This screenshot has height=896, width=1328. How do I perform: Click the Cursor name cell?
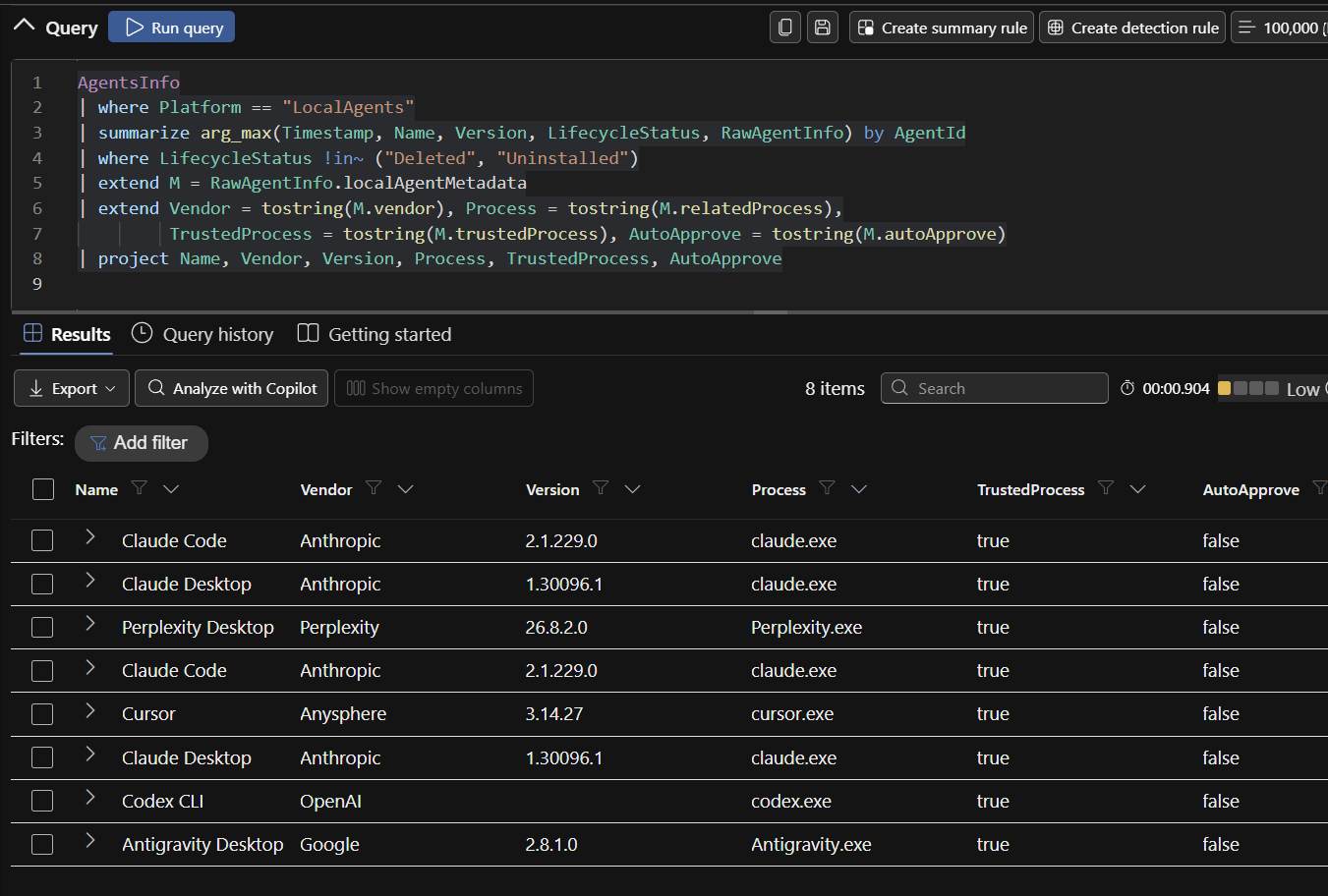click(x=148, y=714)
